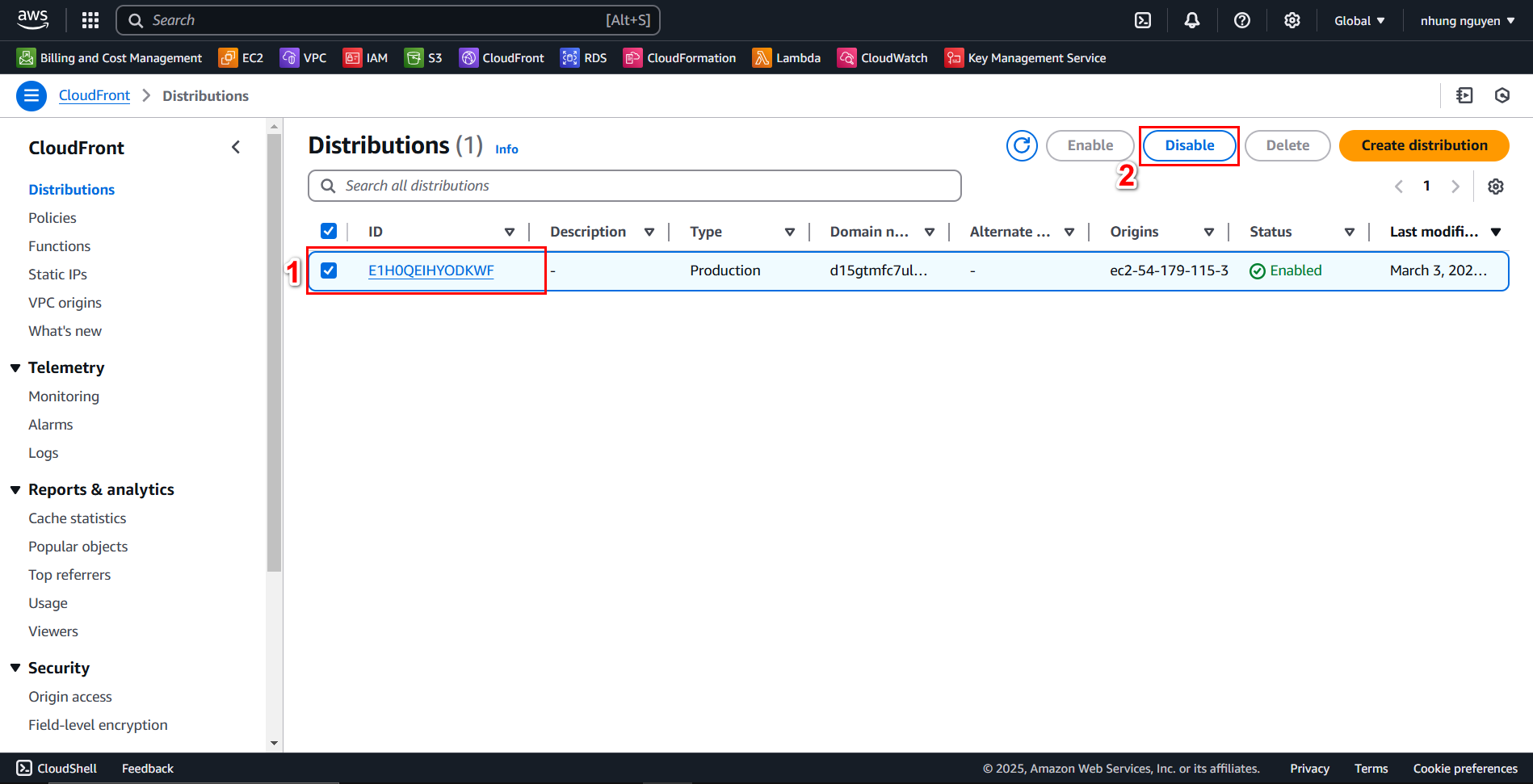The width and height of the screenshot is (1533, 784).
Task: Open Functions in the sidebar
Action: click(60, 246)
